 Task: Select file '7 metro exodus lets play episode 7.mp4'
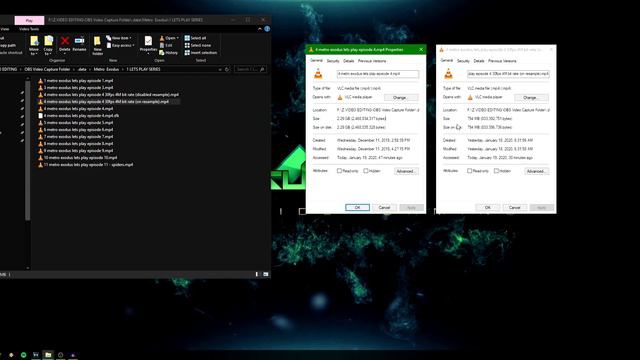coord(78,137)
